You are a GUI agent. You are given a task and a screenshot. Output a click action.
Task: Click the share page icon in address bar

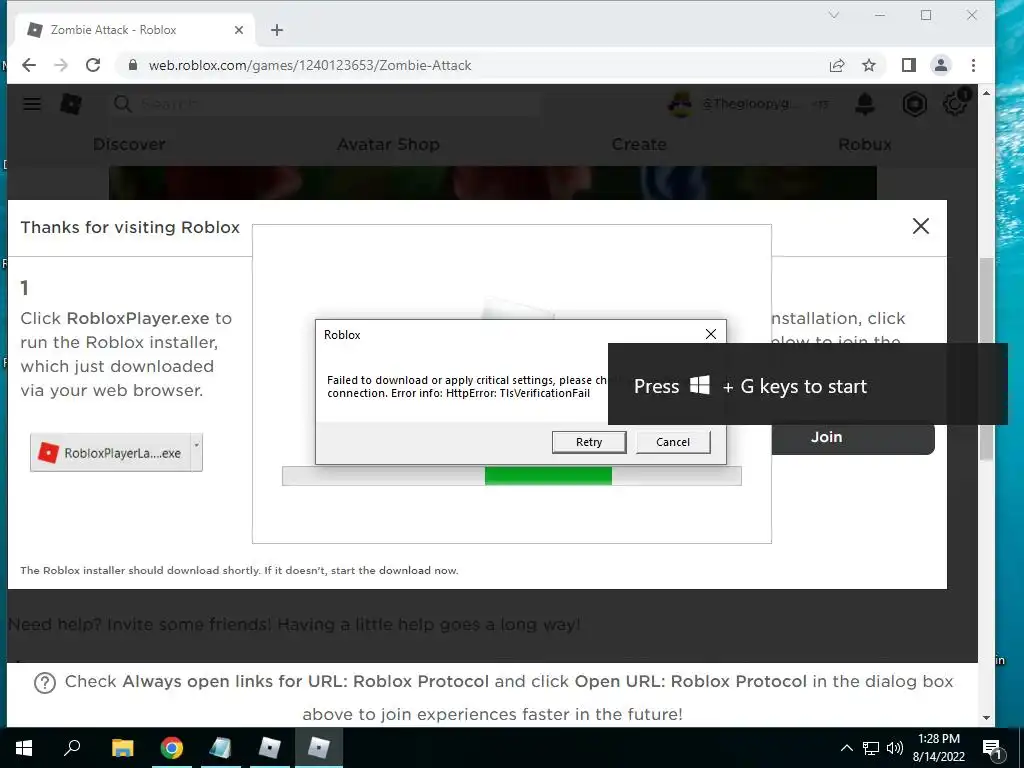click(x=837, y=65)
